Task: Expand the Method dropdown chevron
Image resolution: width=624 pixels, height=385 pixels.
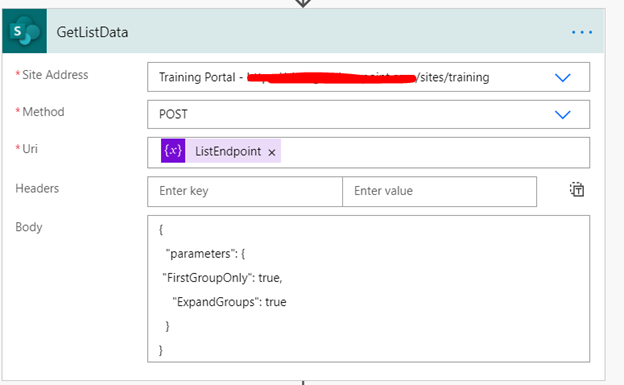Action: pyautogui.click(x=563, y=115)
